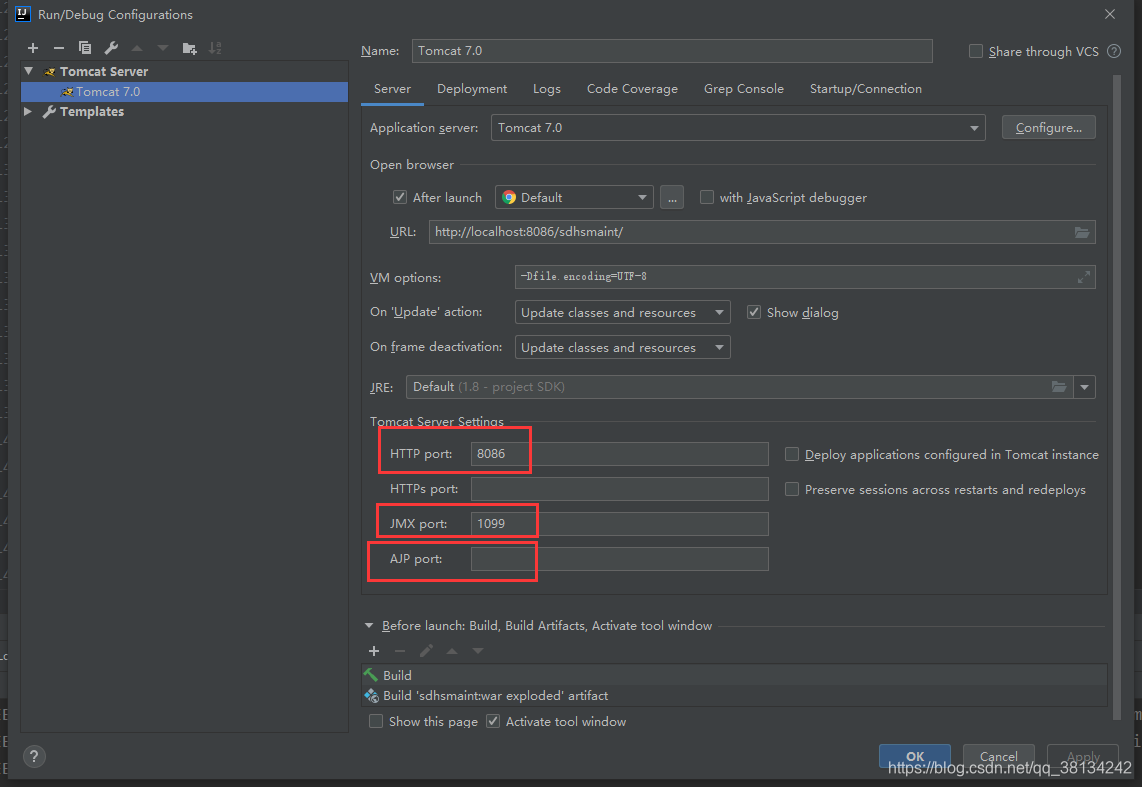
Task: Create a new configuration folder
Action: pyautogui.click(x=188, y=47)
